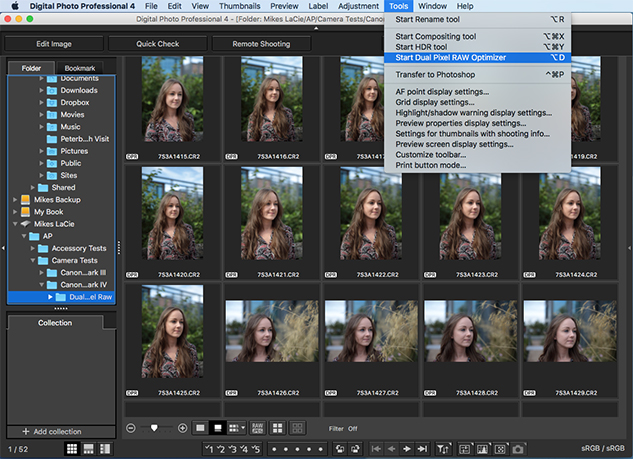The image size is (633, 459).
Task: Apply check mark 4 to image
Action: 244,449
